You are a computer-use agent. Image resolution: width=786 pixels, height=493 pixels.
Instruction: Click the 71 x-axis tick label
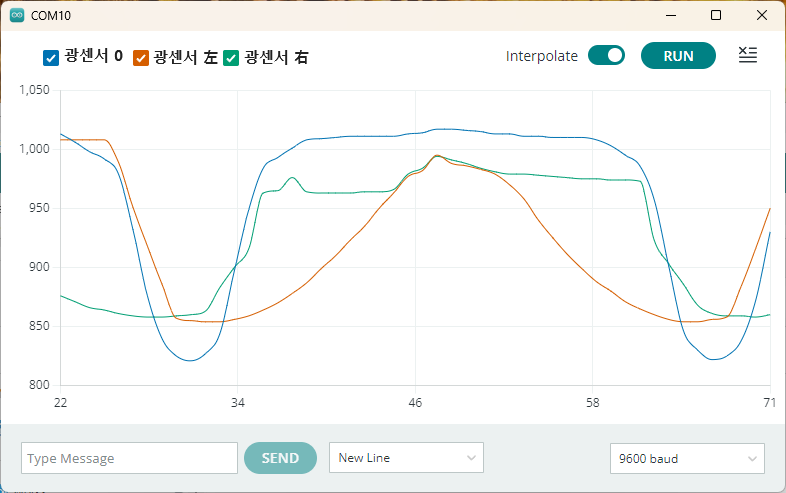coord(769,403)
